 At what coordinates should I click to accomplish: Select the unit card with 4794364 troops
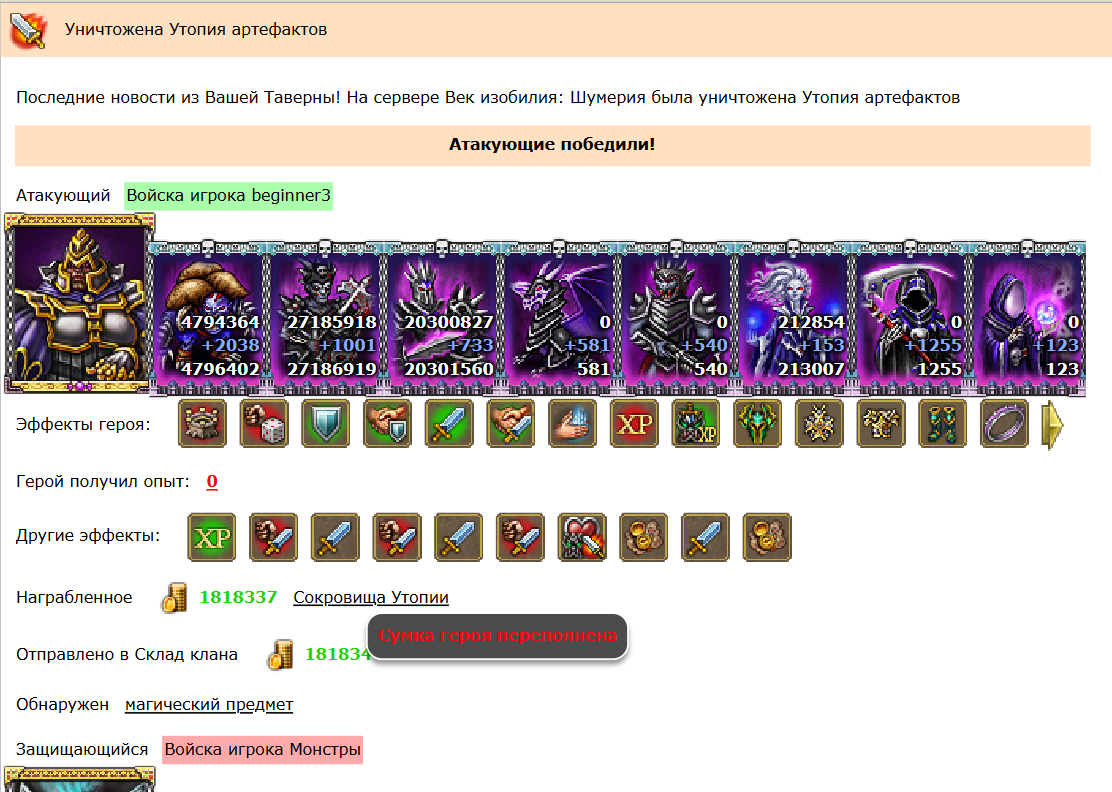point(208,317)
